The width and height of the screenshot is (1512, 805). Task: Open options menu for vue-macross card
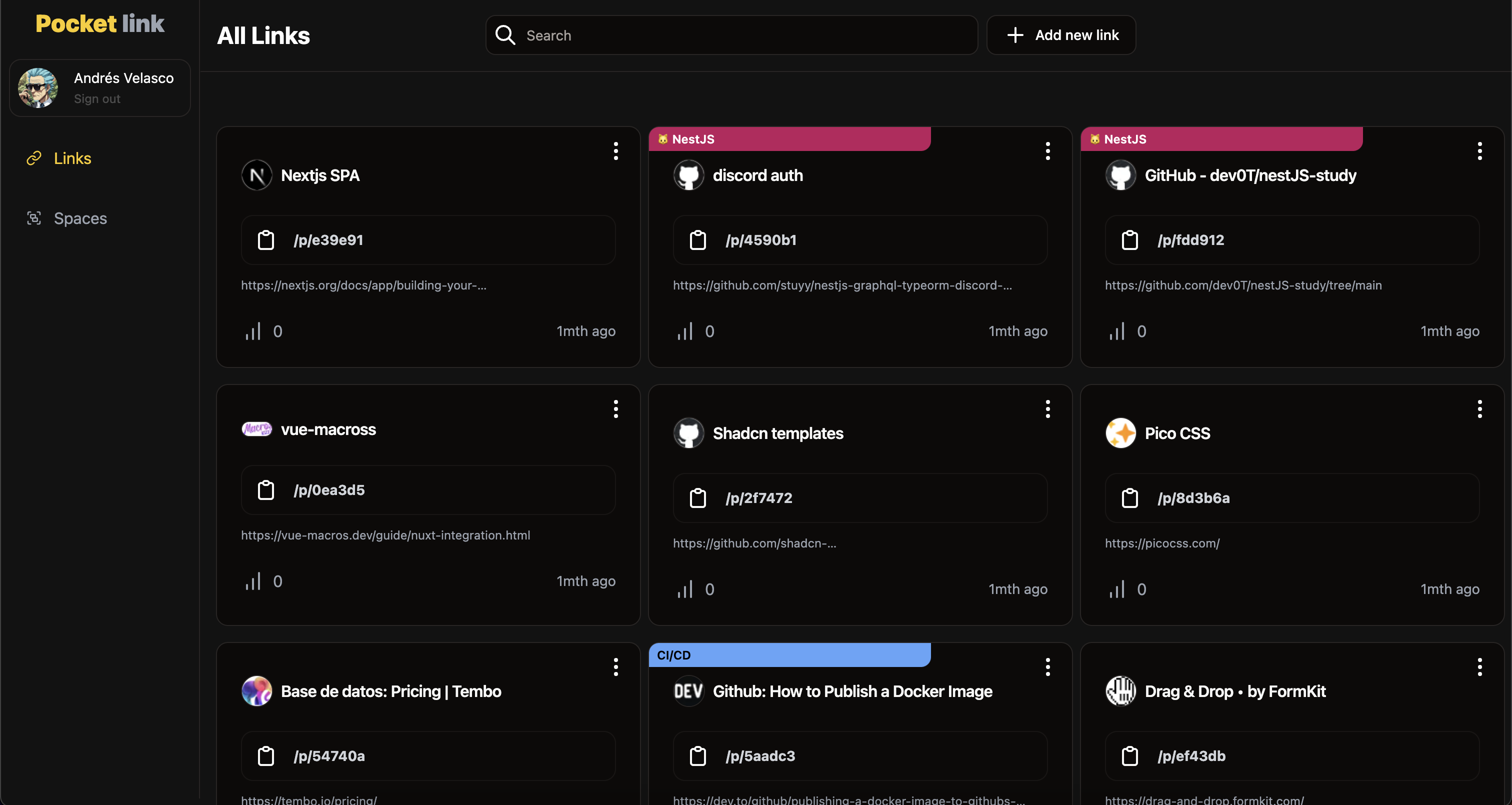[615, 408]
